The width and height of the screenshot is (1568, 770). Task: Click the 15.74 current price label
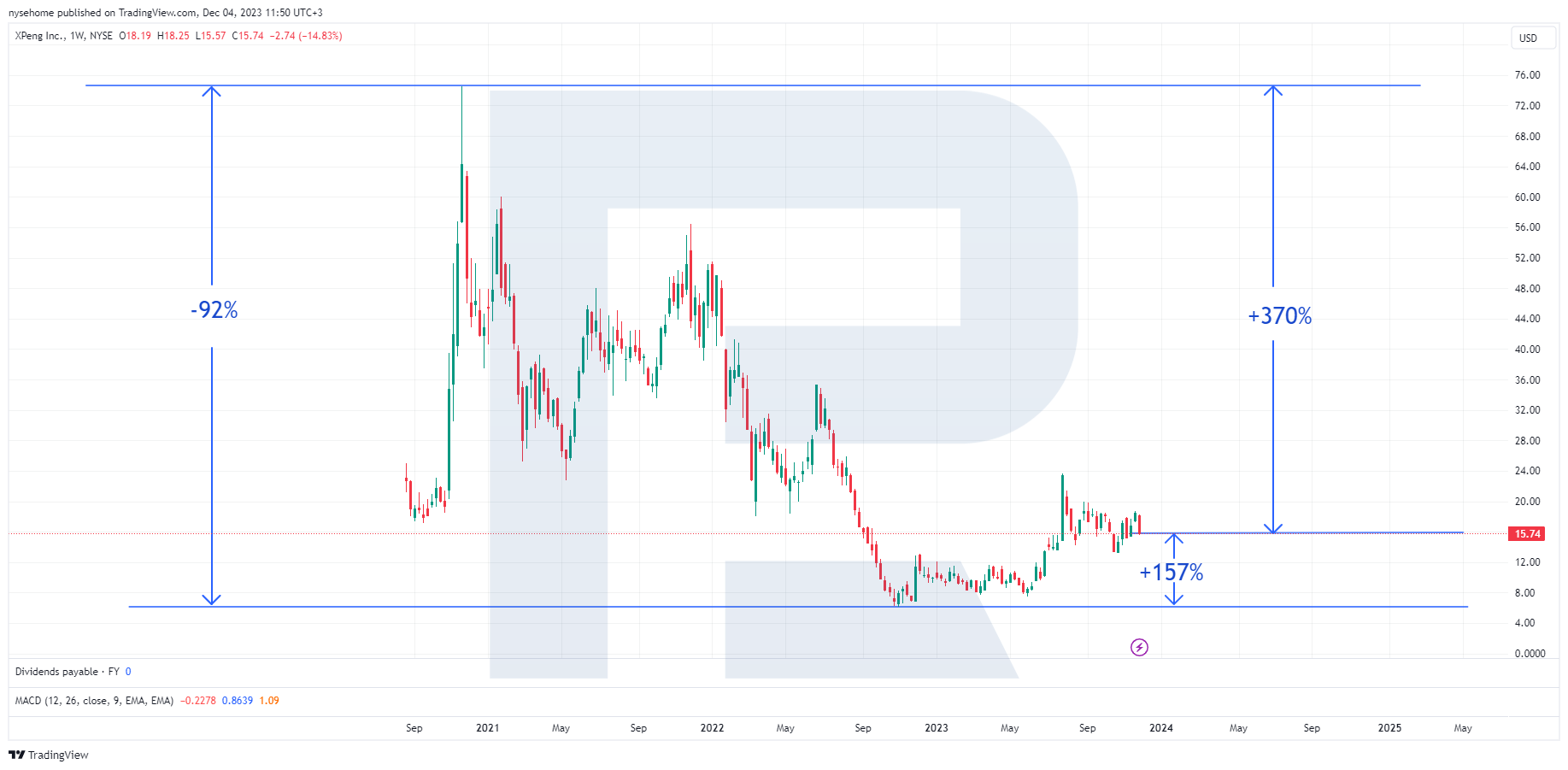click(x=1527, y=534)
